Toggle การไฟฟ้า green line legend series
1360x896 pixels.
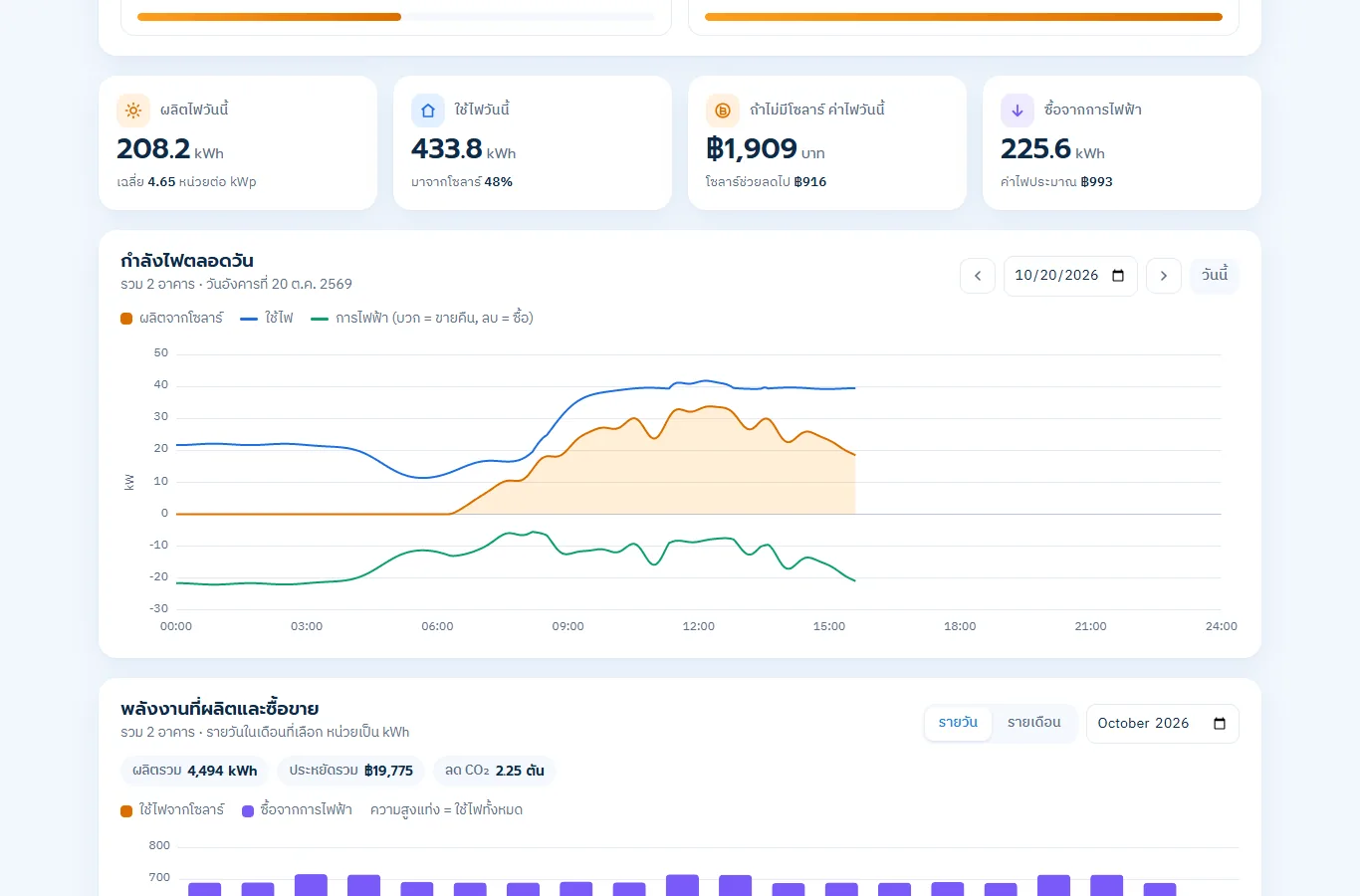[x=422, y=319]
